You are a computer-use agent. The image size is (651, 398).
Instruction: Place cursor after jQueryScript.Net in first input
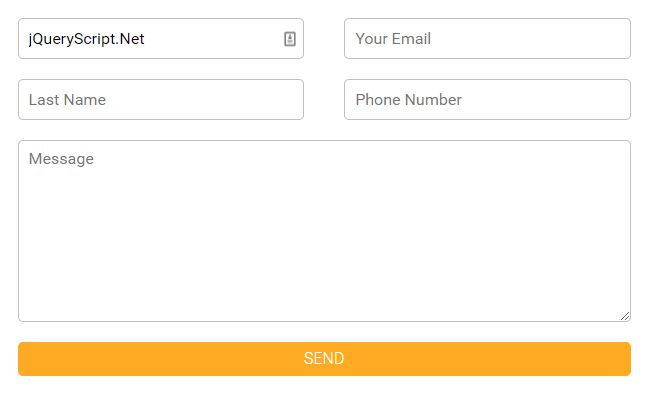click(146, 39)
